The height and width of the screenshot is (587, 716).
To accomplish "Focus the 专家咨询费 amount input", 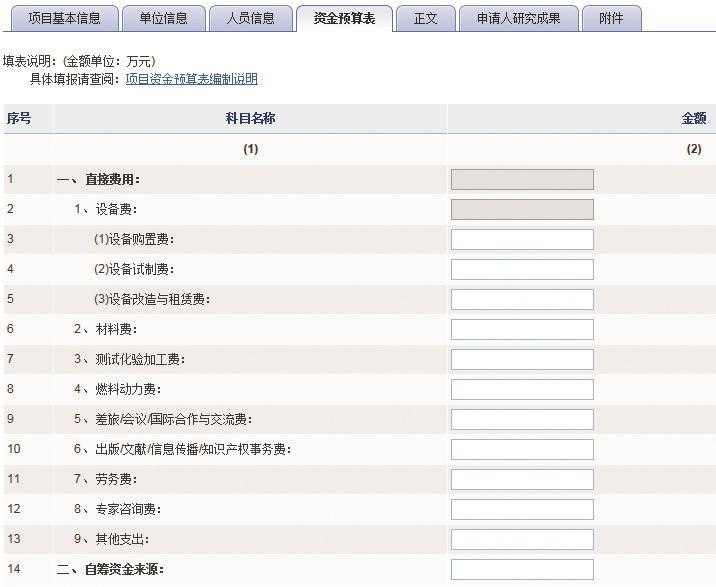I will (522, 510).
